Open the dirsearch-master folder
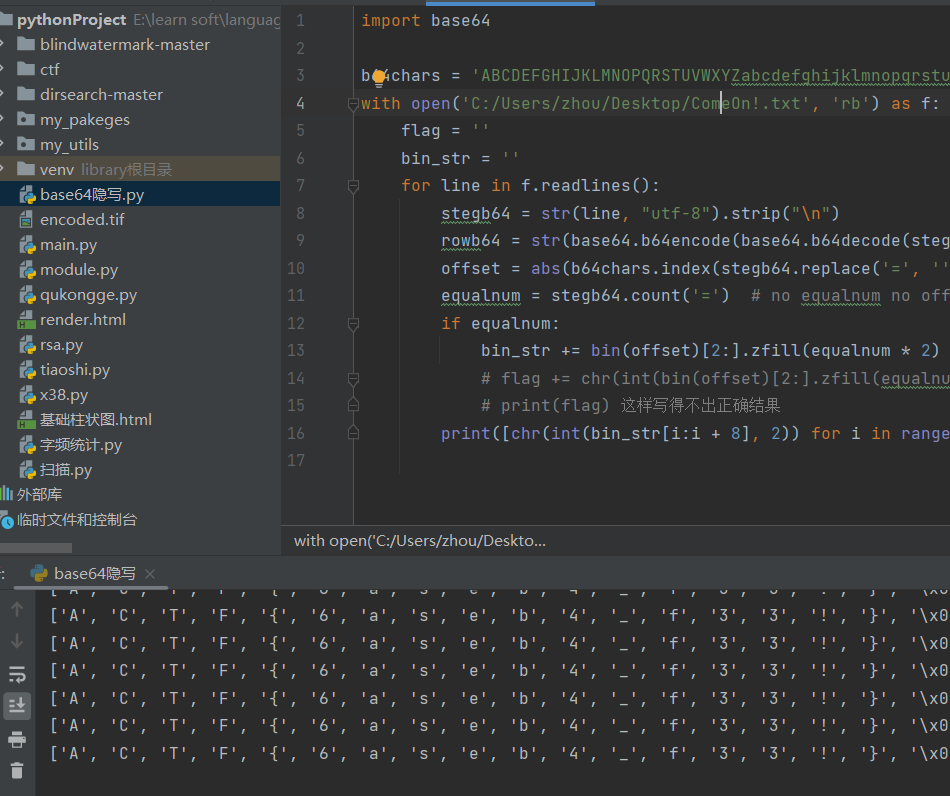 point(101,95)
